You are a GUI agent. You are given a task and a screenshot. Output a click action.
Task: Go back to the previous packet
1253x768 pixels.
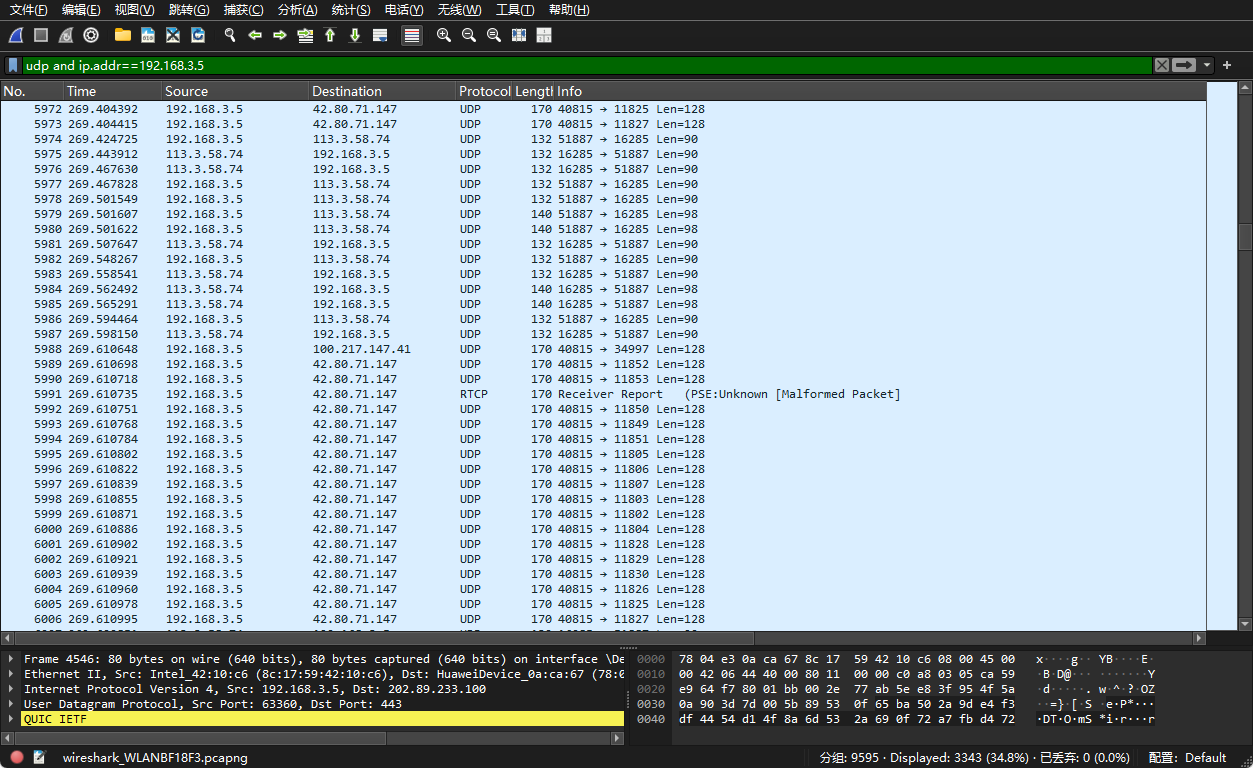click(255, 35)
